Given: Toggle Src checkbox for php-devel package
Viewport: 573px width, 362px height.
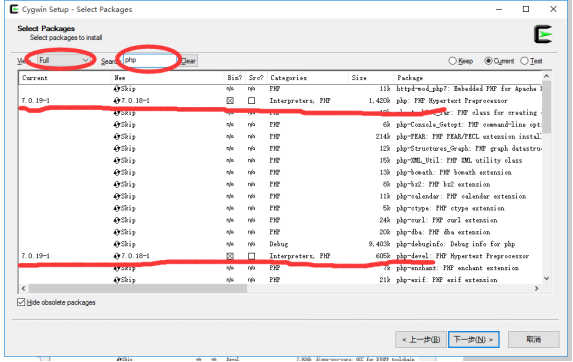Looking at the screenshot, I should click(251, 256).
